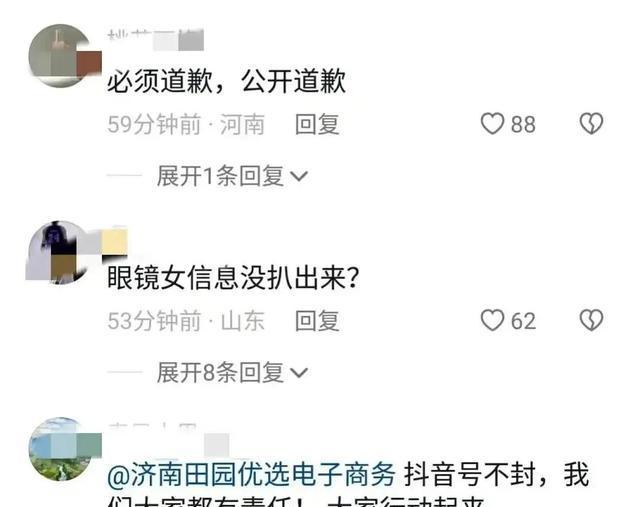Tap the 88 like count
This screenshot has height=507, width=640.
[x=523, y=124]
